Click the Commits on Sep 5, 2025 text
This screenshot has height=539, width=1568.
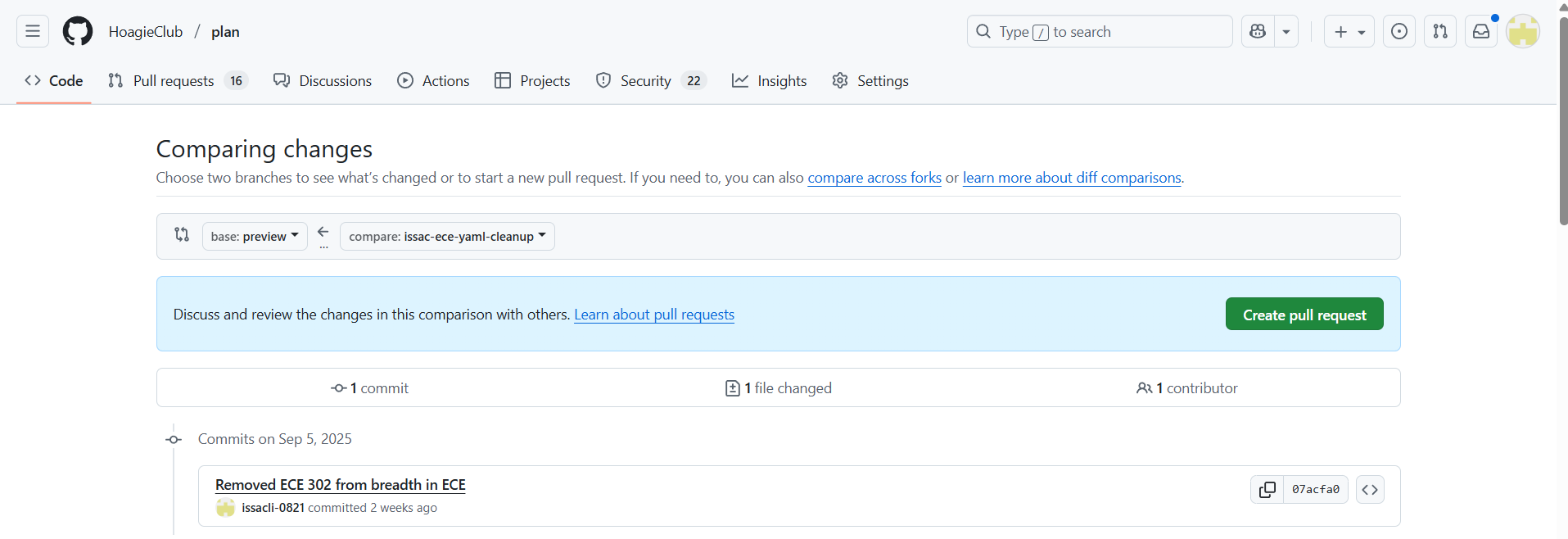click(x=275, y=439)
